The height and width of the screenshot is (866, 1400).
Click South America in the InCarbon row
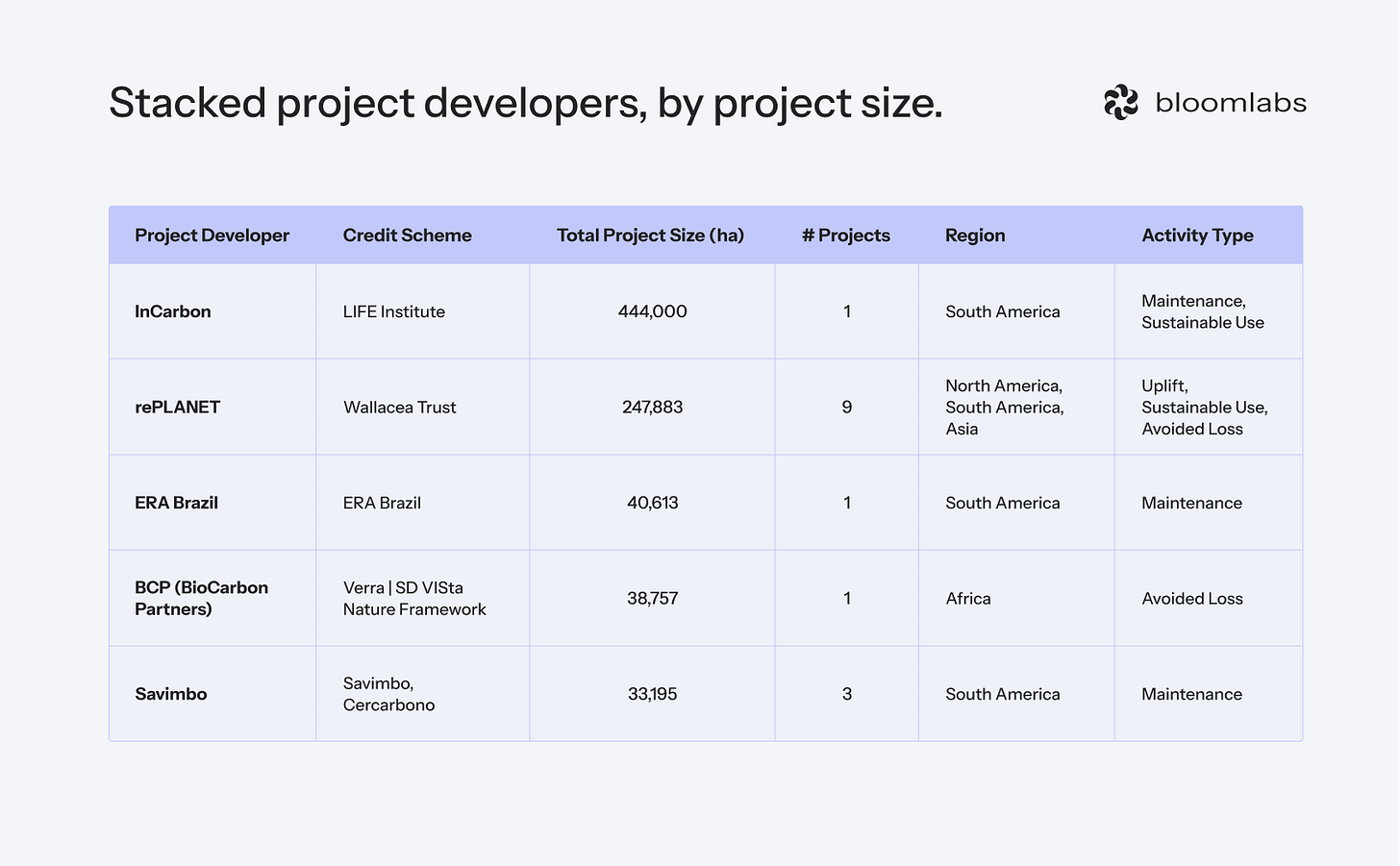(1003, 311)
